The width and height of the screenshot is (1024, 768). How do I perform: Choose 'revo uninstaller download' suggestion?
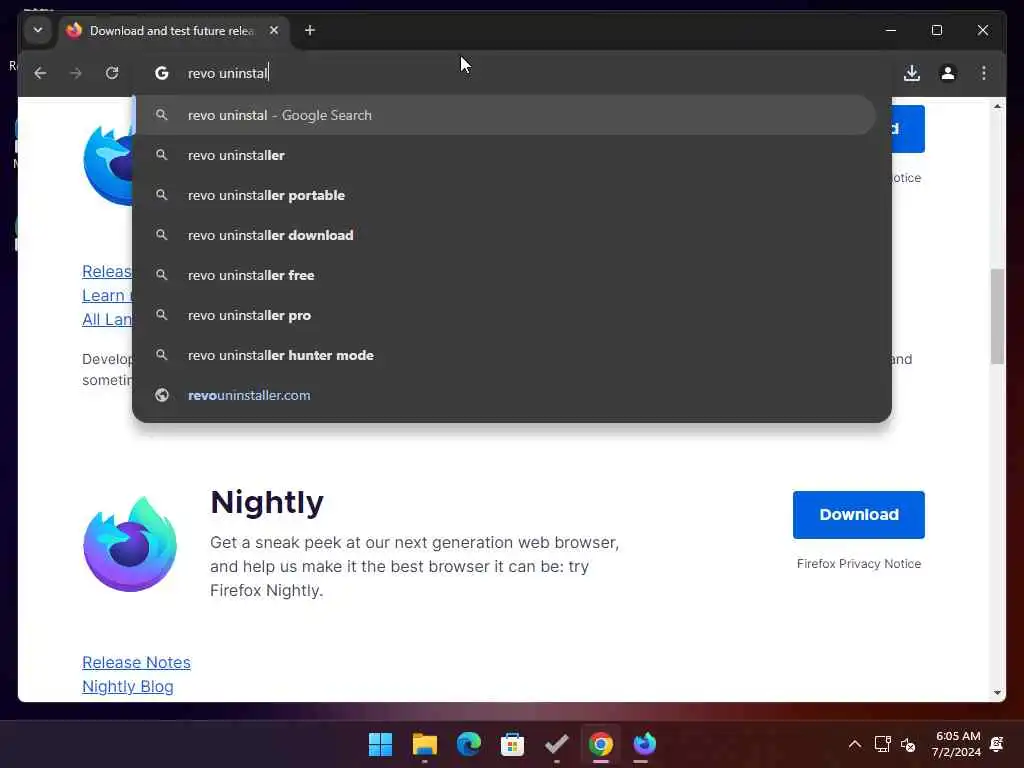point(504,235)
